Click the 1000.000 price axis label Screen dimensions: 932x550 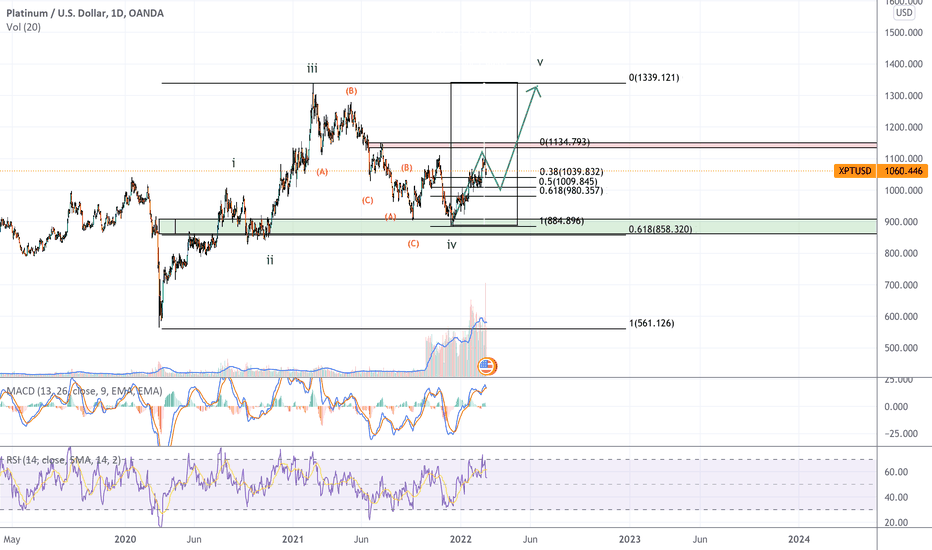903,190
